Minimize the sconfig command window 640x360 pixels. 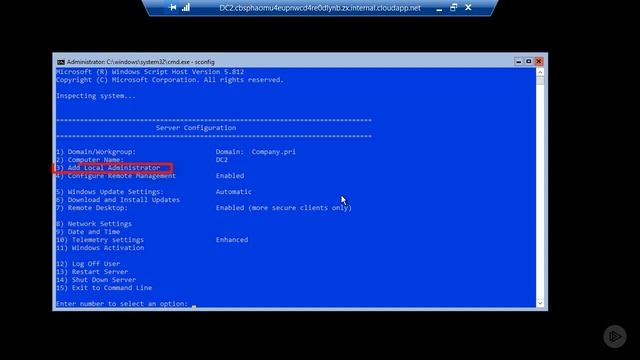pyautogui.click(x=518, y=62)
